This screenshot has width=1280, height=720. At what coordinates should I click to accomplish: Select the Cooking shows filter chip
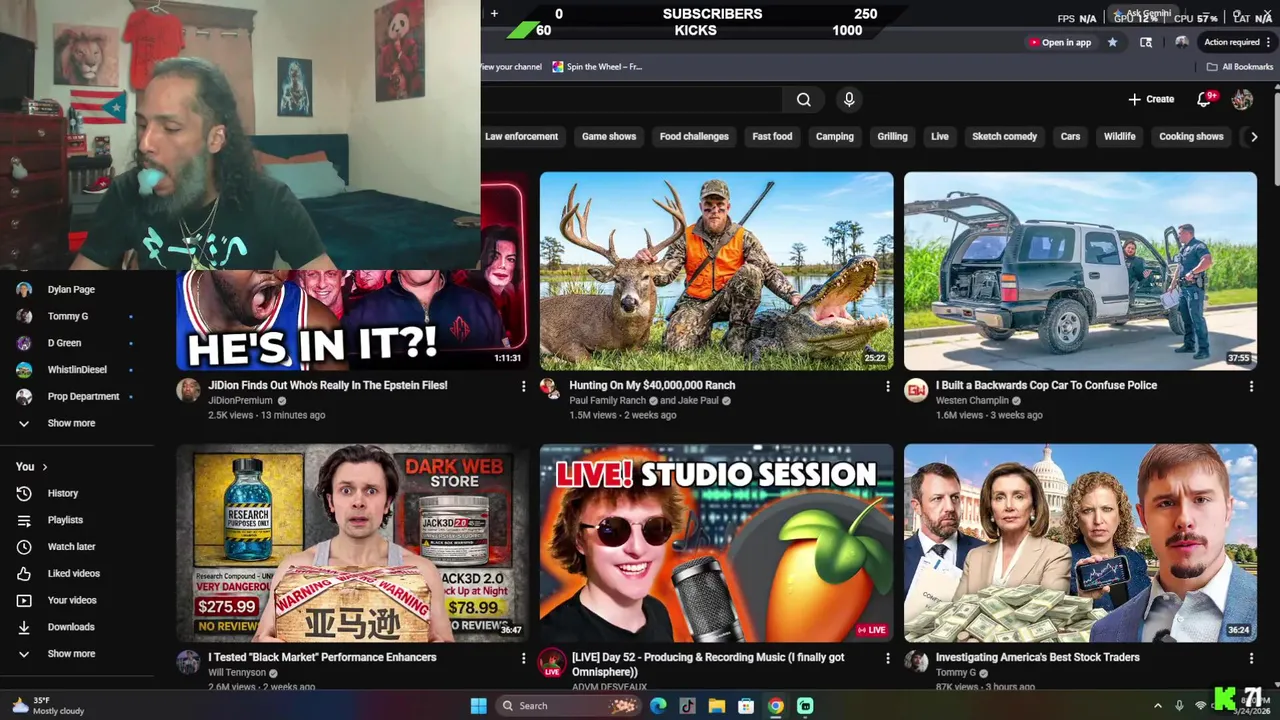[1191, 136]
